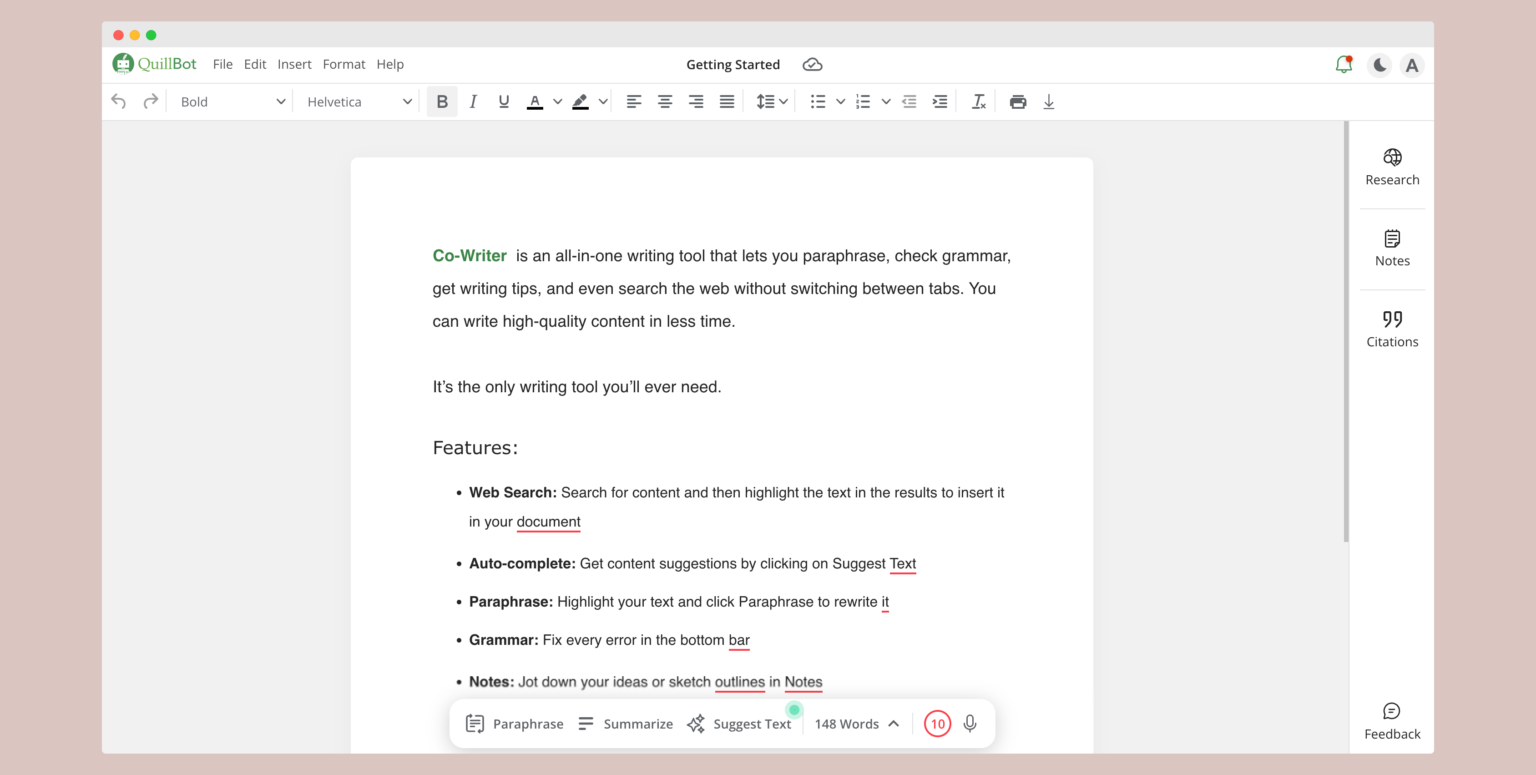
Task: Click the clear formatting icon
Action: click(979, 102)
